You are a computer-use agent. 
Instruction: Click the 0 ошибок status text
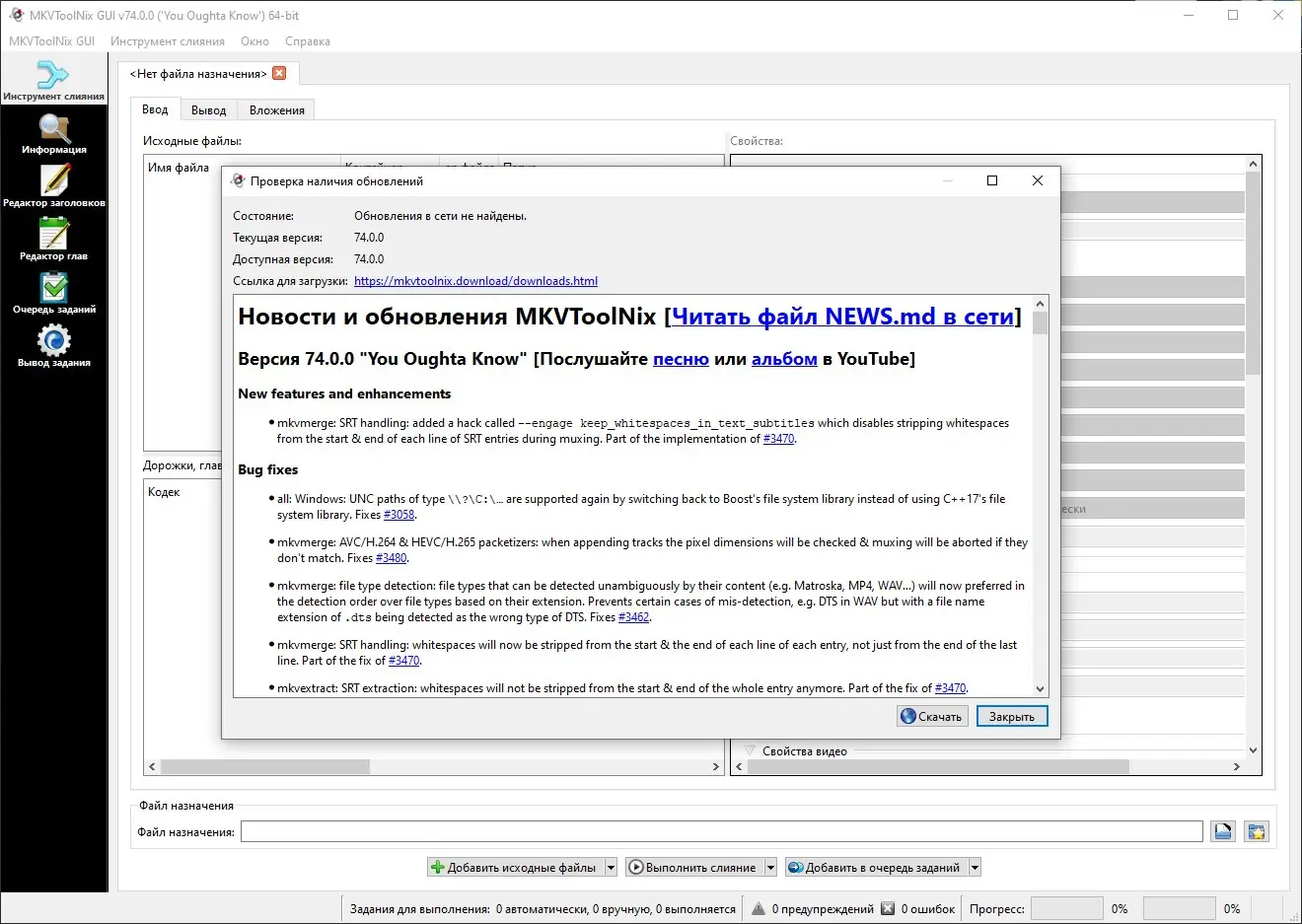tap(928, 909)
